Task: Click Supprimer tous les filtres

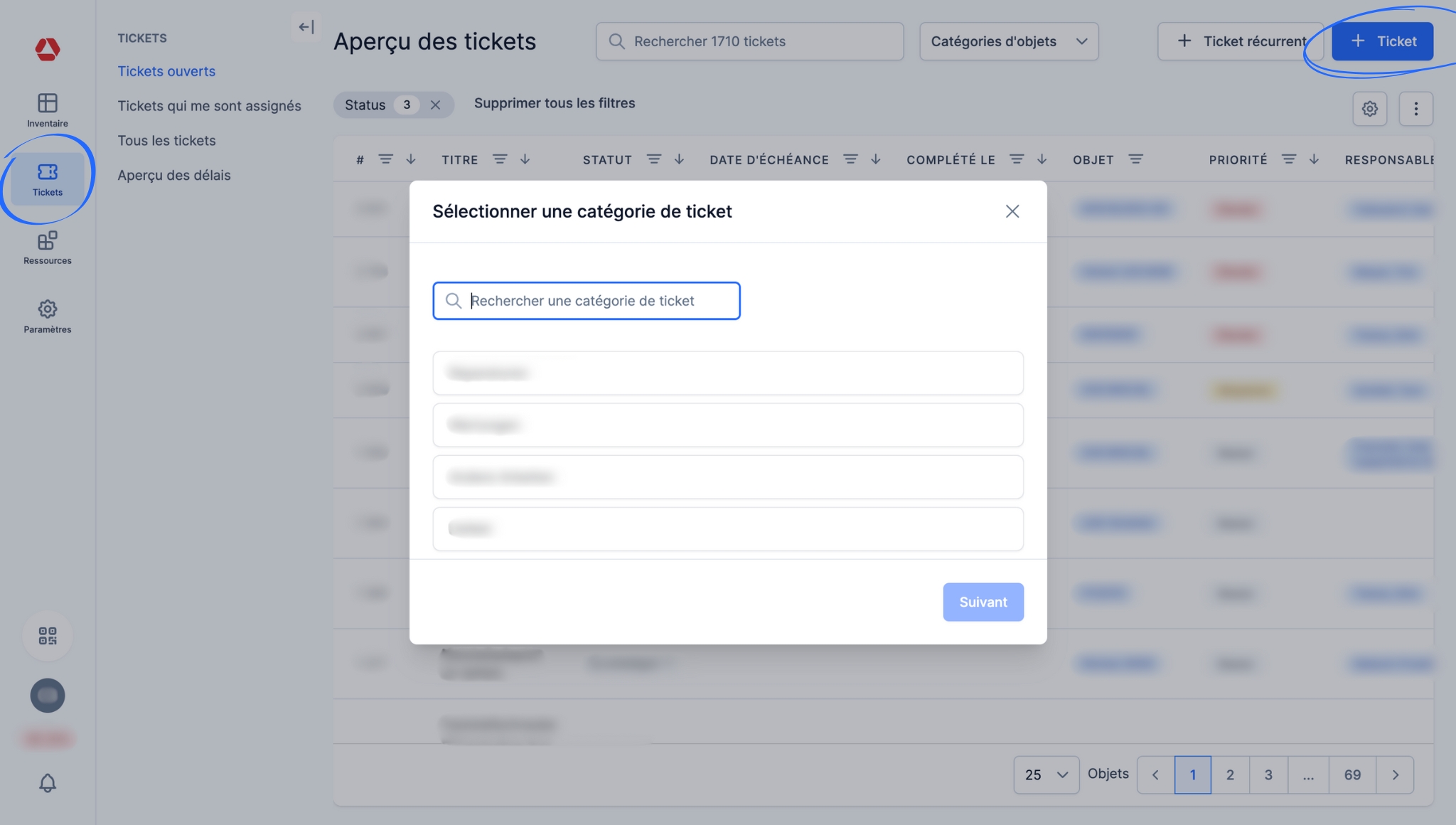Action: pyautogui.click(x=555, y=103)
